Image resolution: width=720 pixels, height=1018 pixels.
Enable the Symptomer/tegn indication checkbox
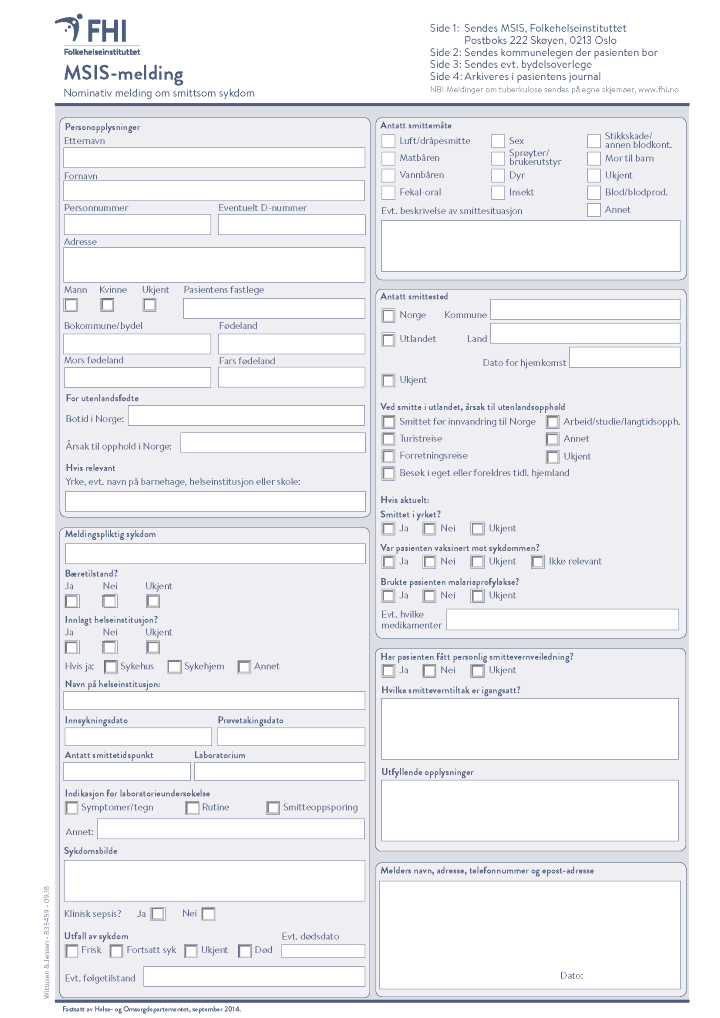(71, 808)
